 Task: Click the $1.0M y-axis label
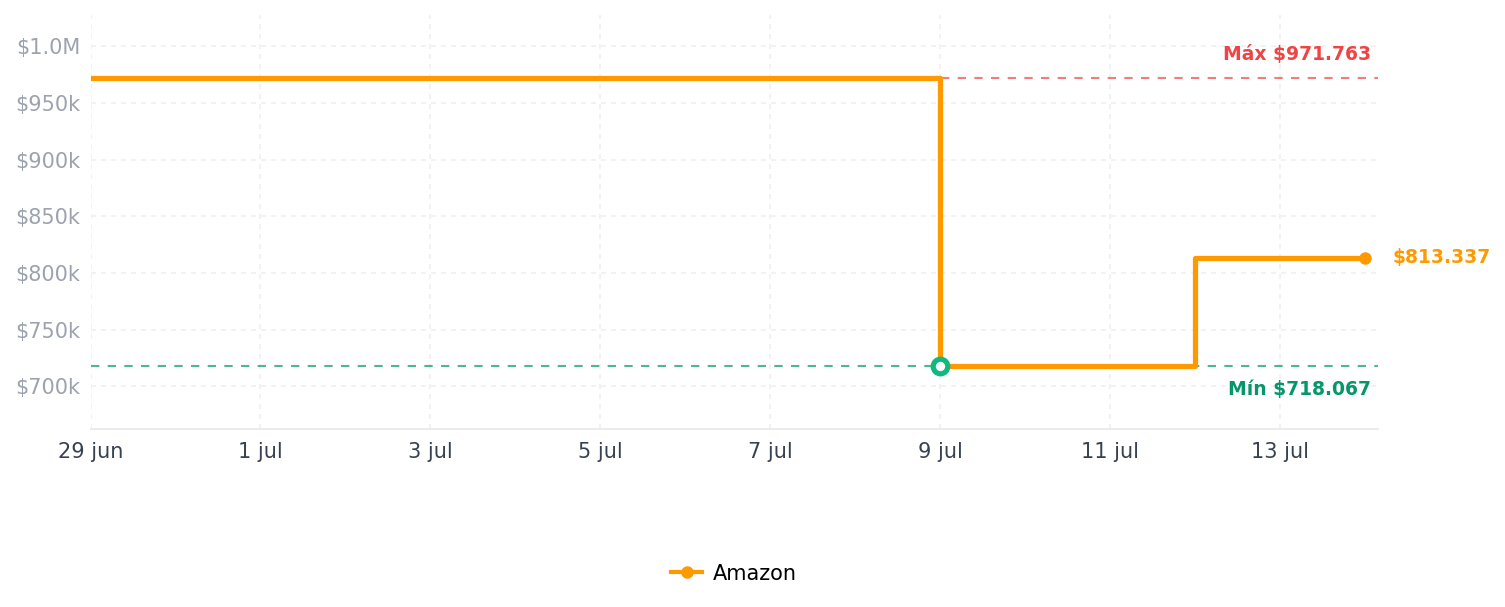pyautogui.click(x=48, y=47)
